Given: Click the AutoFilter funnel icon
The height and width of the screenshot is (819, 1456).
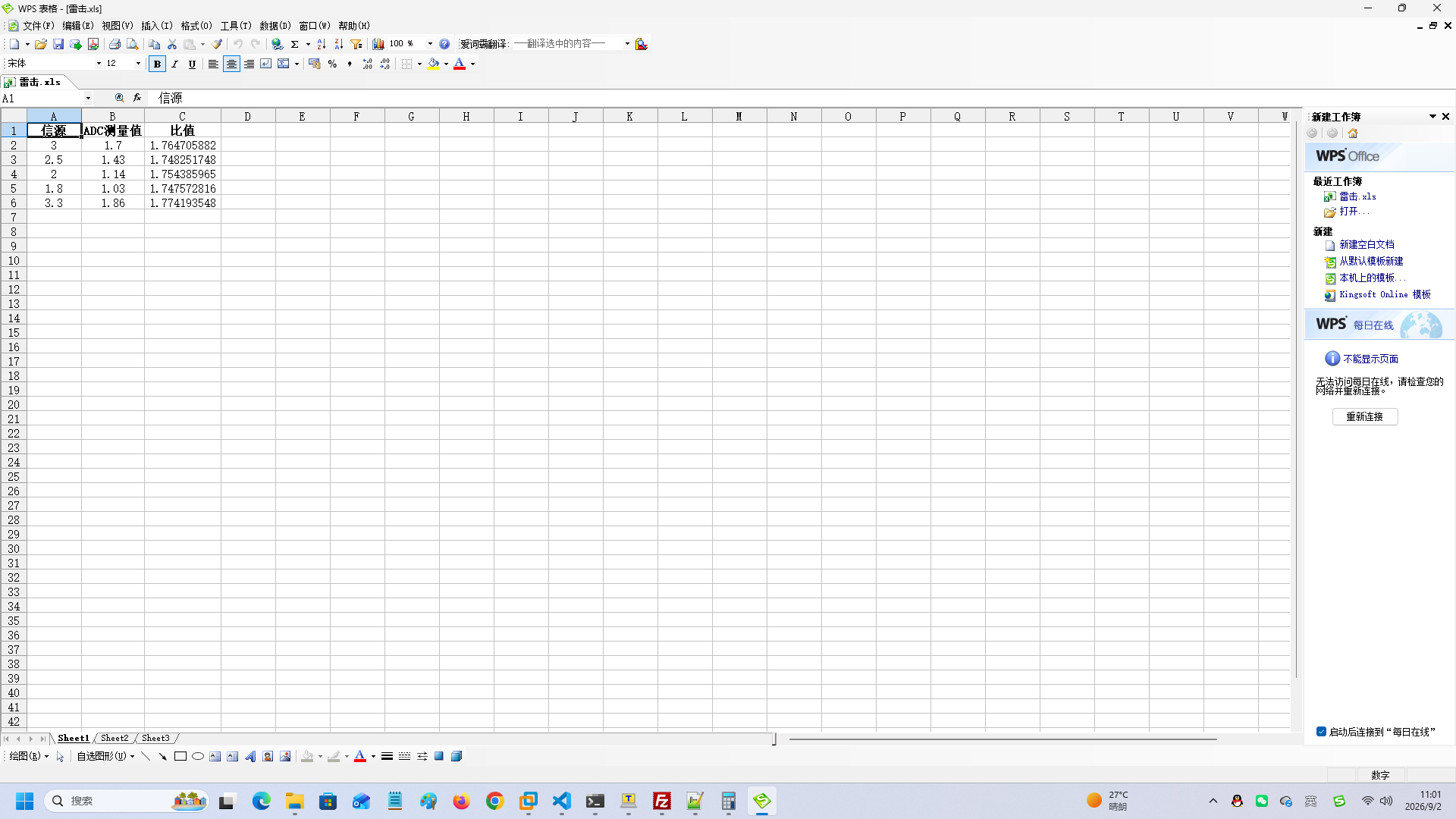Looking at the screenshot, I should click(356, 44).
